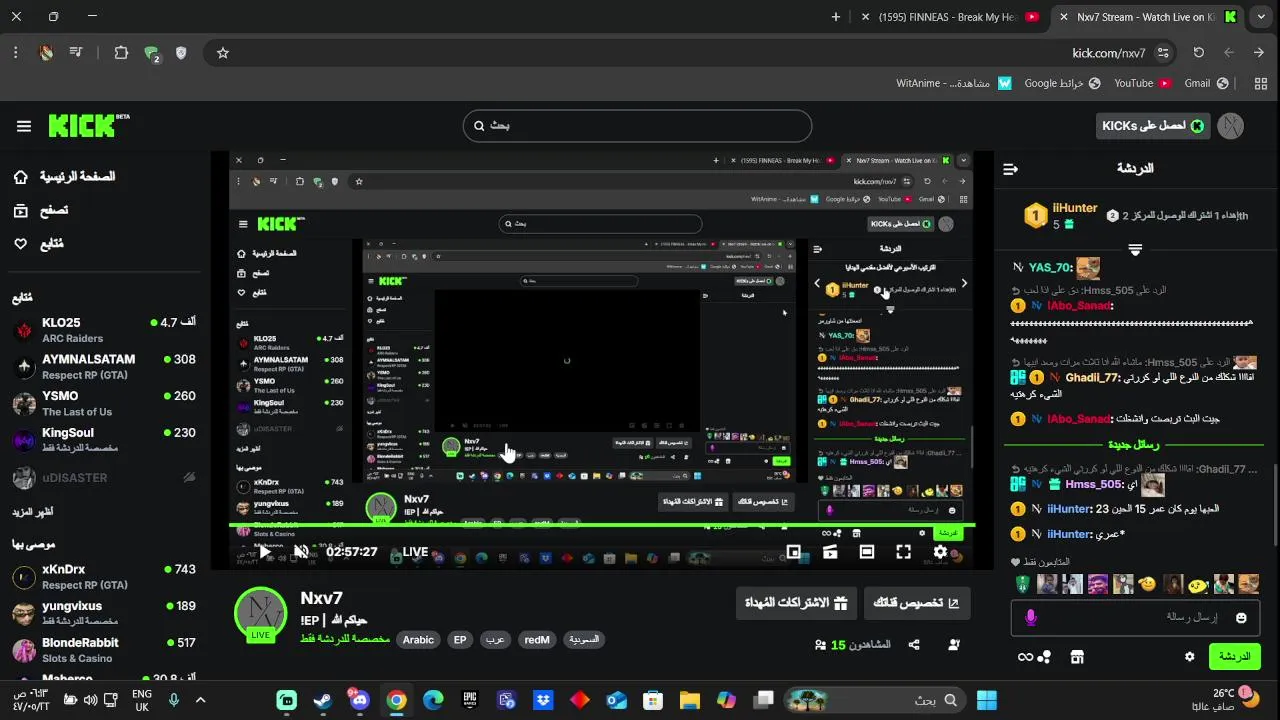Click the purple microphone icon in chat input
The height and width of the screenshot is (720, 1280).
(1031, 618)
